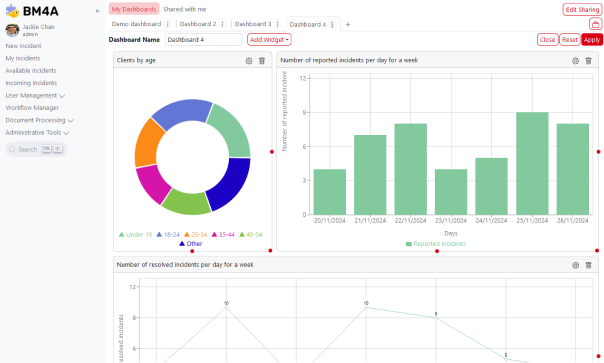604x363 pixels.
Task: Apply dashboard changes
Action: [x=592, y=39]
